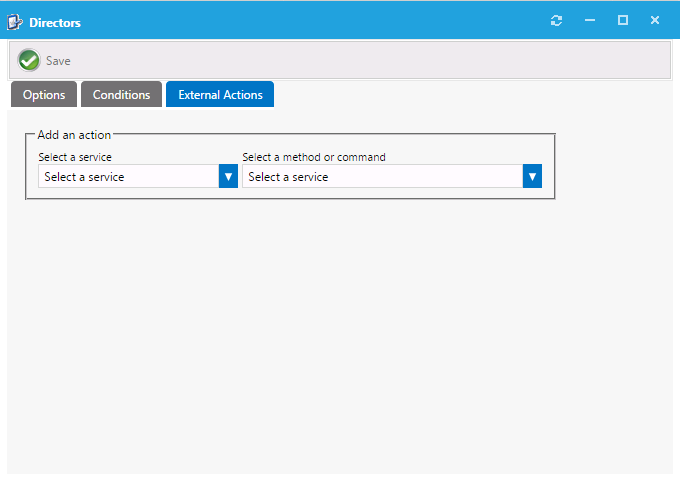Click the method or command combo box field
Viewport: 680px width, 480px height.
(x=382, y=177)
